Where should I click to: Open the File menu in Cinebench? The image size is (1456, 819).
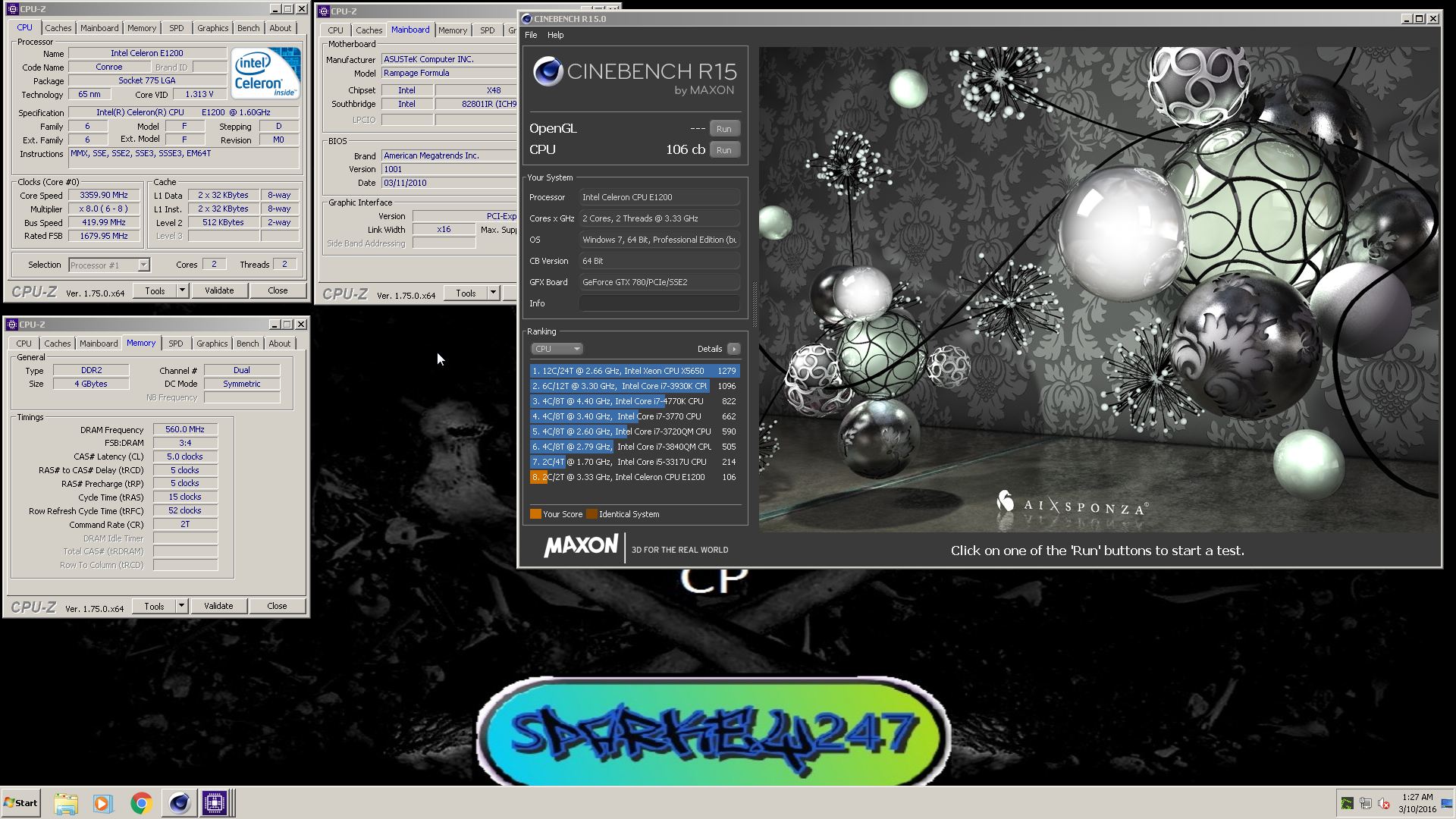531,35
